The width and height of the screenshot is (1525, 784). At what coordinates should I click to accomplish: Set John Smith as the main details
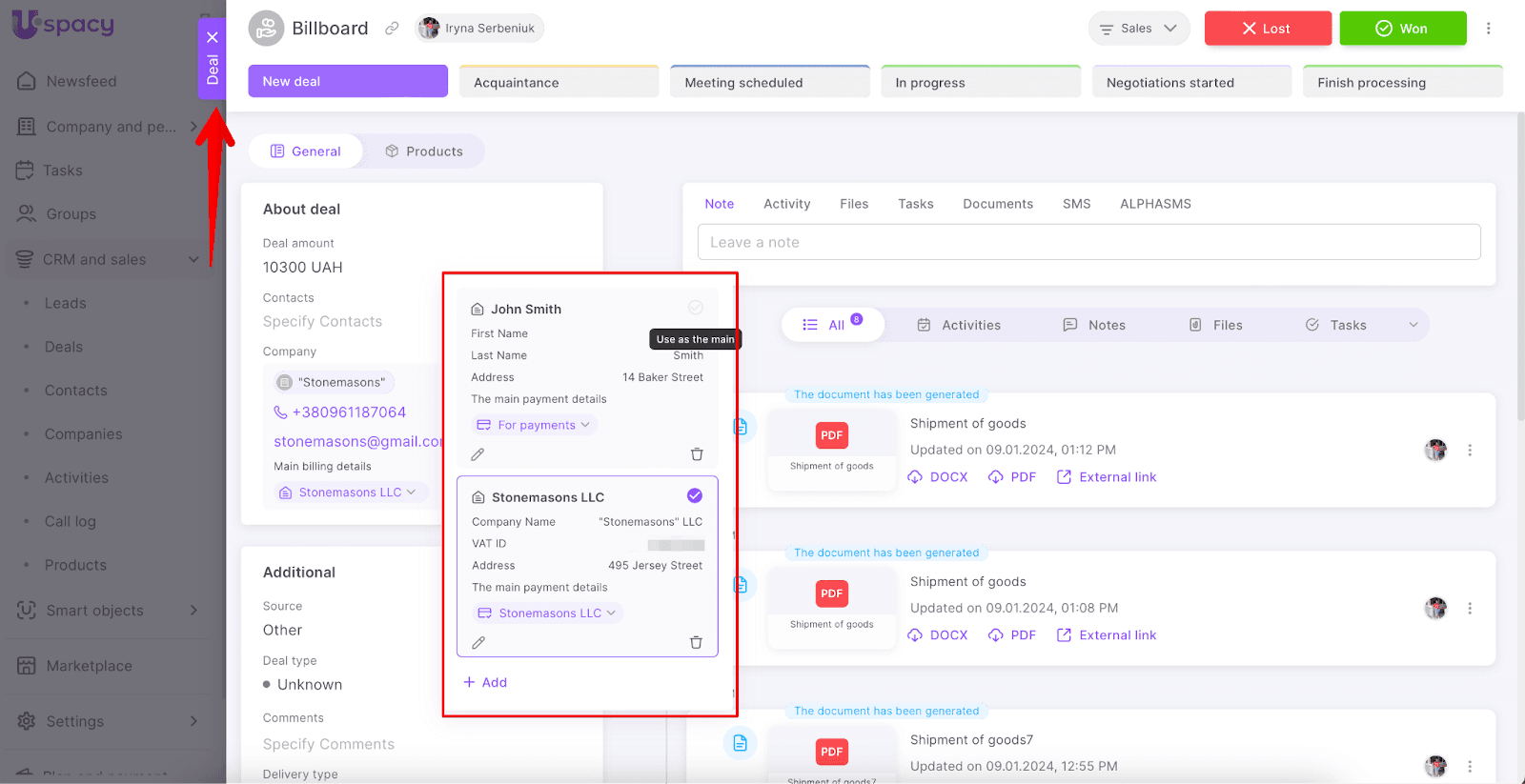(696, 308)
